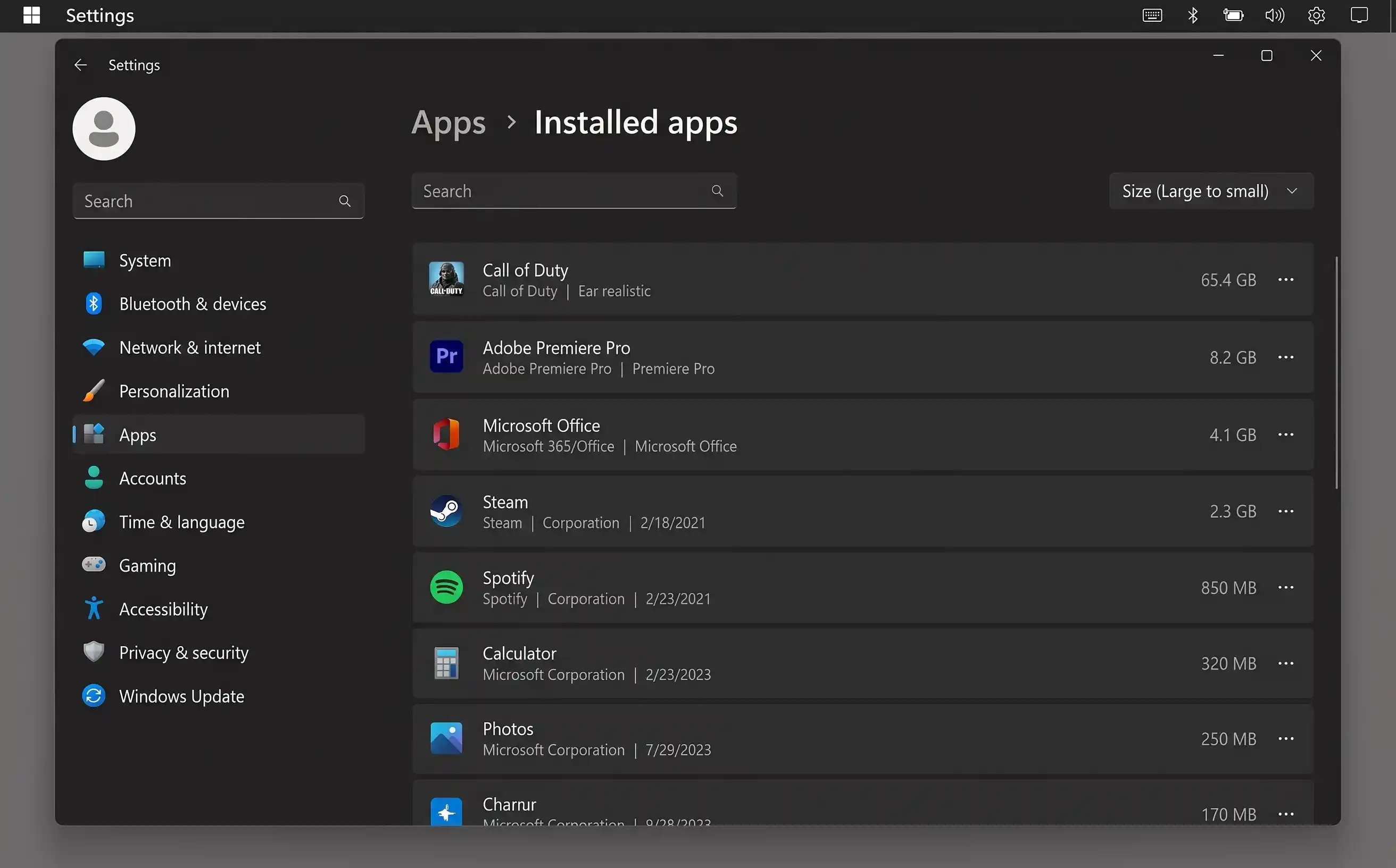Focus the installed apps Search field
Viewport: 1396px width, 868px height.
(x=574, y=190)
